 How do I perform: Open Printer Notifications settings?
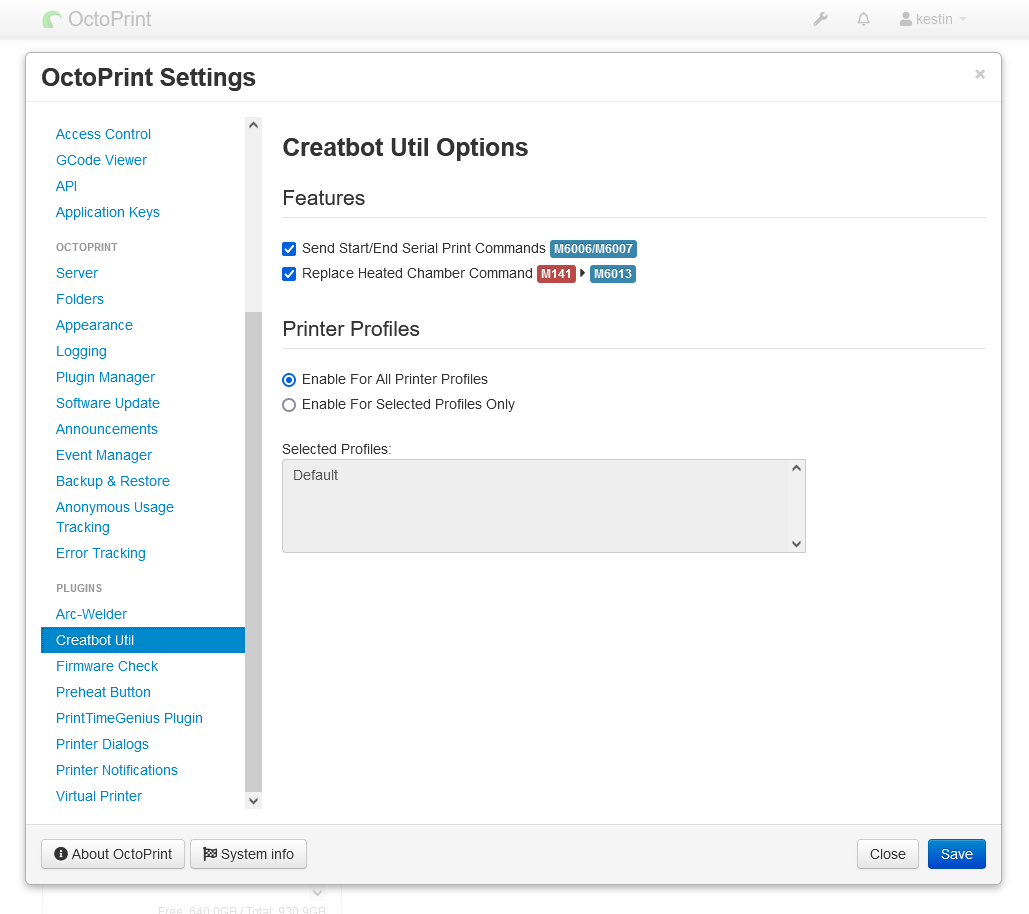pyautogui.click(x=116, y=770)
